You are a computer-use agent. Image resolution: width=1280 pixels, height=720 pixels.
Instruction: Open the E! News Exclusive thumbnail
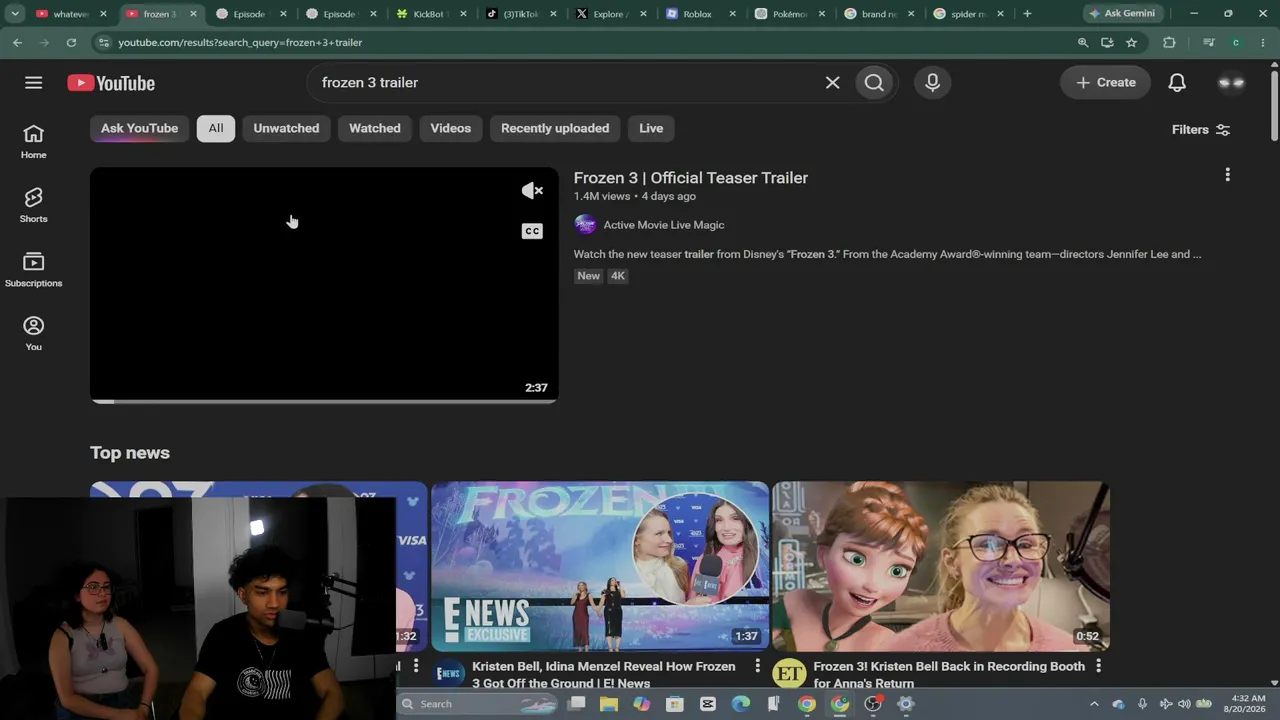(x=600, y=566)
